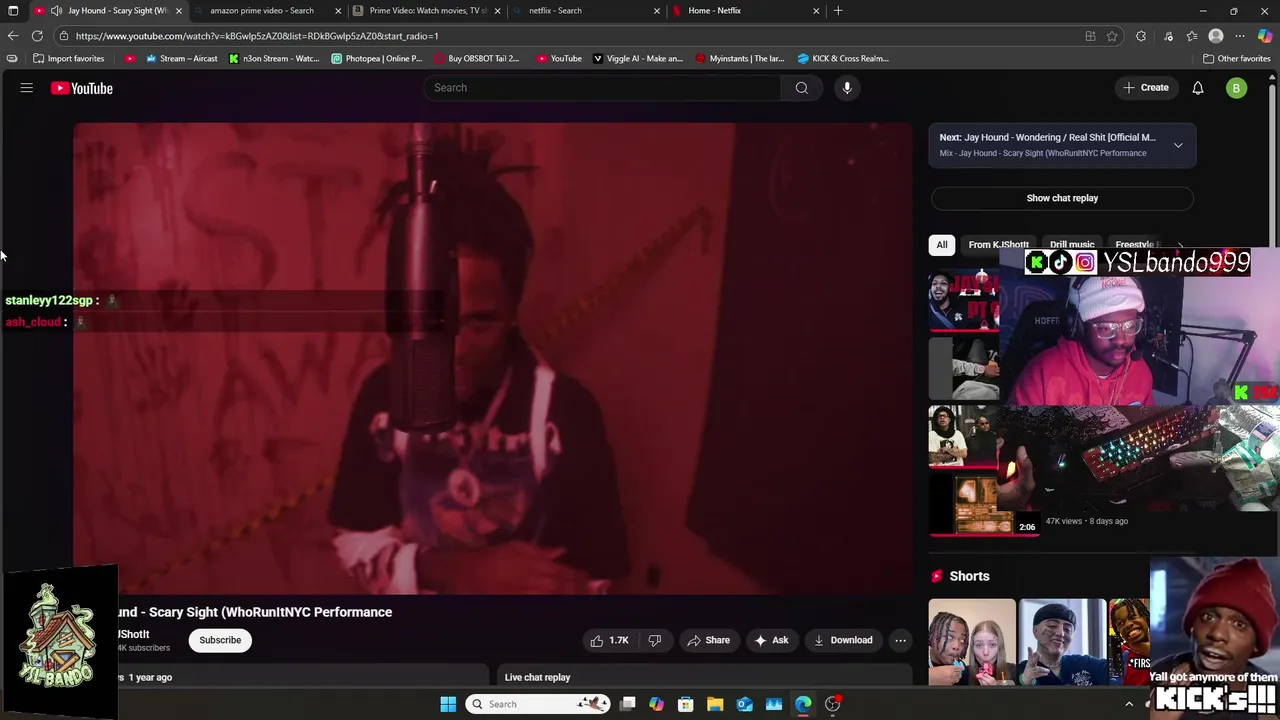Open the YouTube guide hamburger menu
Screen dimensions: 1280x720
27,88
